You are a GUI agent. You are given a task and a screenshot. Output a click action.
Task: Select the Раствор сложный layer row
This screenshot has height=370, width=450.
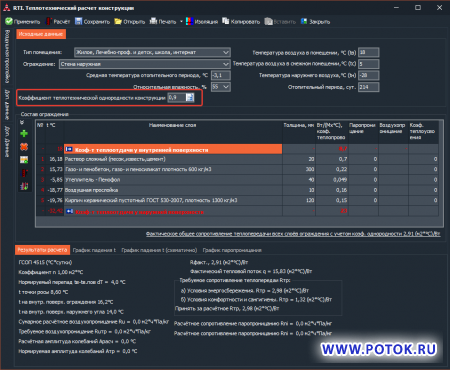237,159
